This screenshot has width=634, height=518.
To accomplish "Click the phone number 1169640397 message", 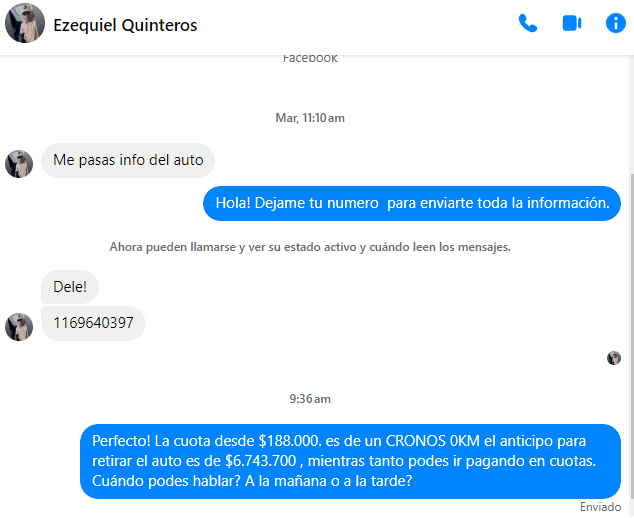I will coord(93,323).
